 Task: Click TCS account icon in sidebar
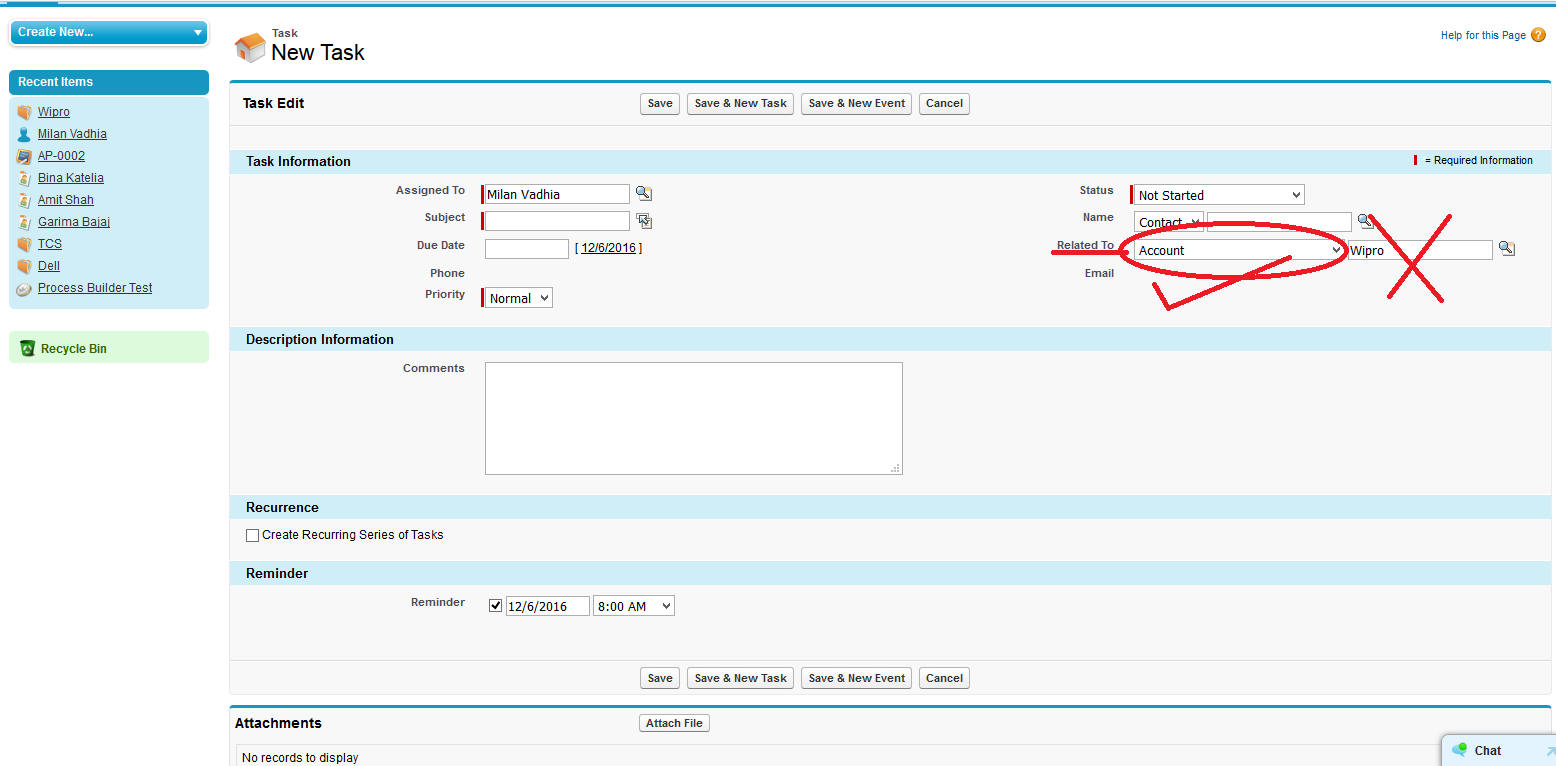[x=24, y=244]
